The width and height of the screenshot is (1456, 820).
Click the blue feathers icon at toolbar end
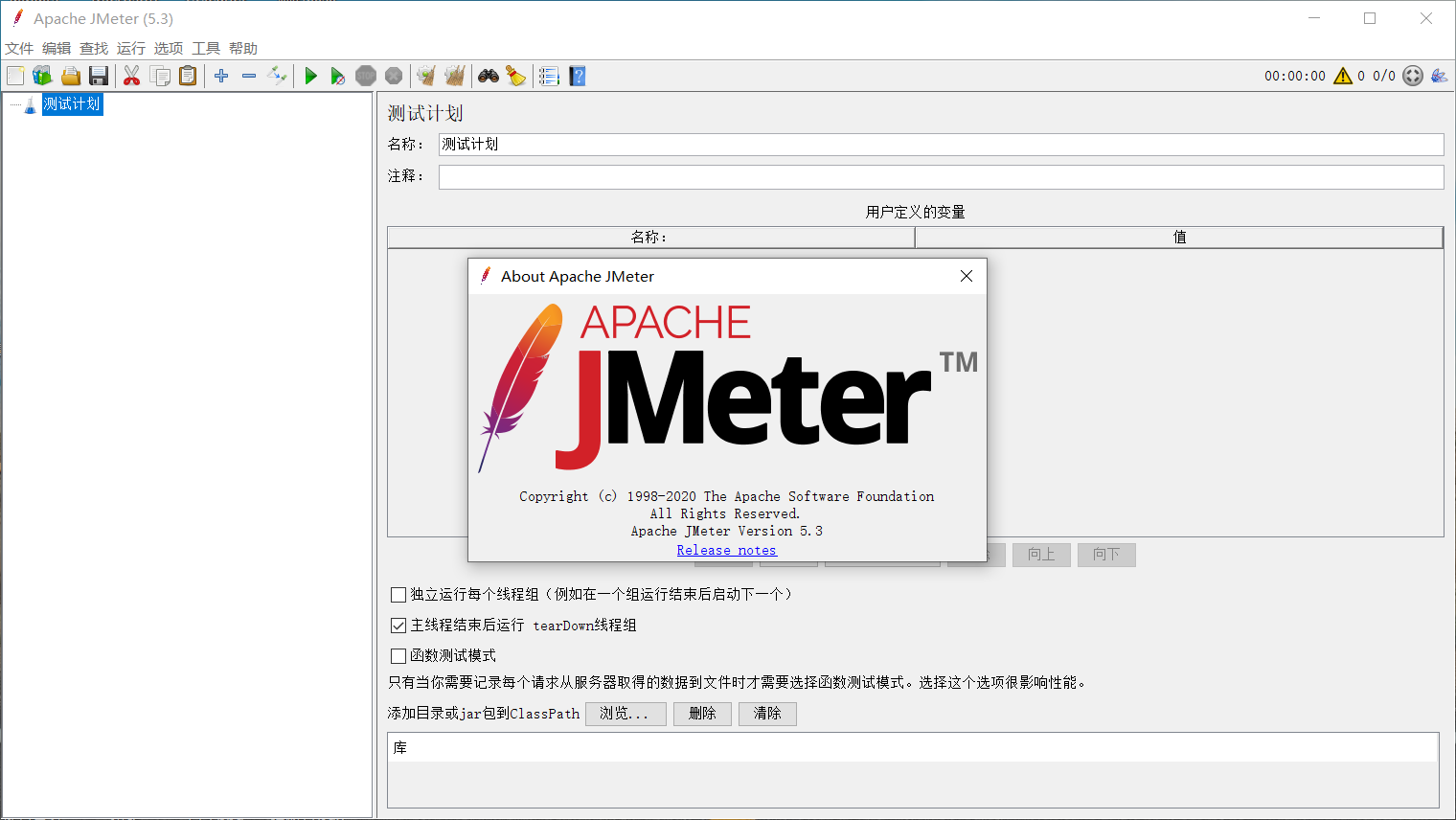(1439, 76)
